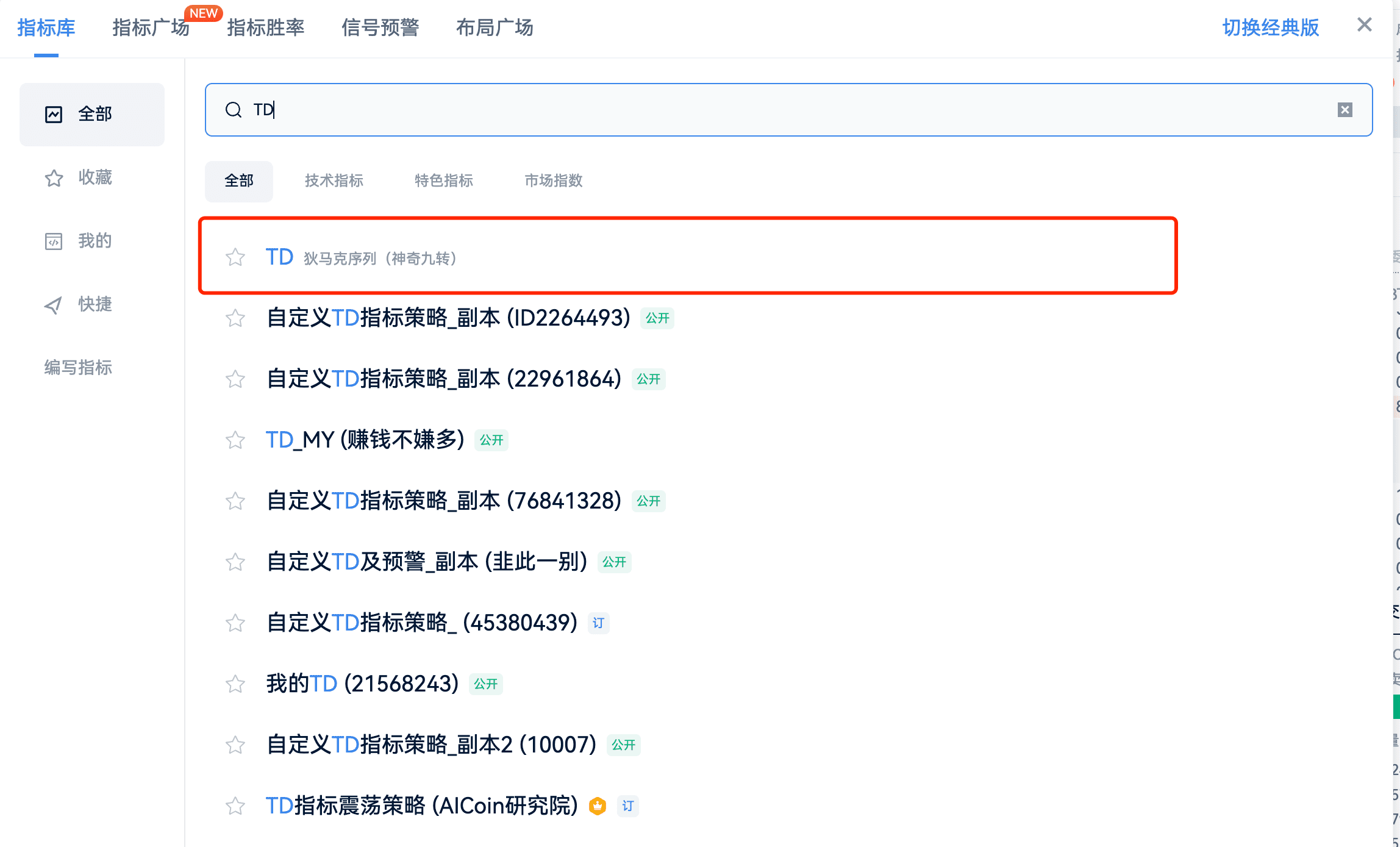Click the 订 badge on TD指标震荡策略

point(628,806)
